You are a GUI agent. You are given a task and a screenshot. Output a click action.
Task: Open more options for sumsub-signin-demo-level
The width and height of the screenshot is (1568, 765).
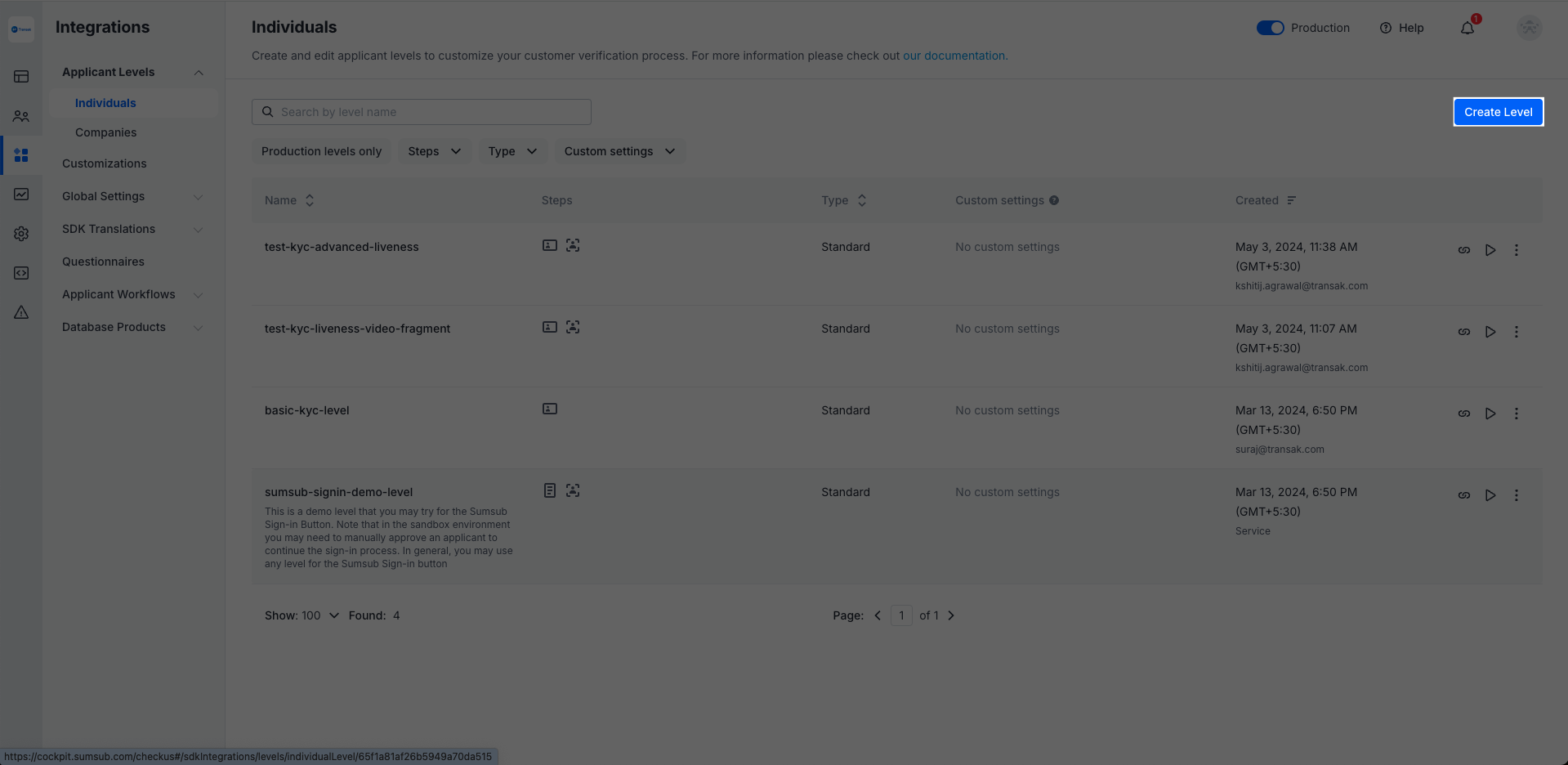1517,495
